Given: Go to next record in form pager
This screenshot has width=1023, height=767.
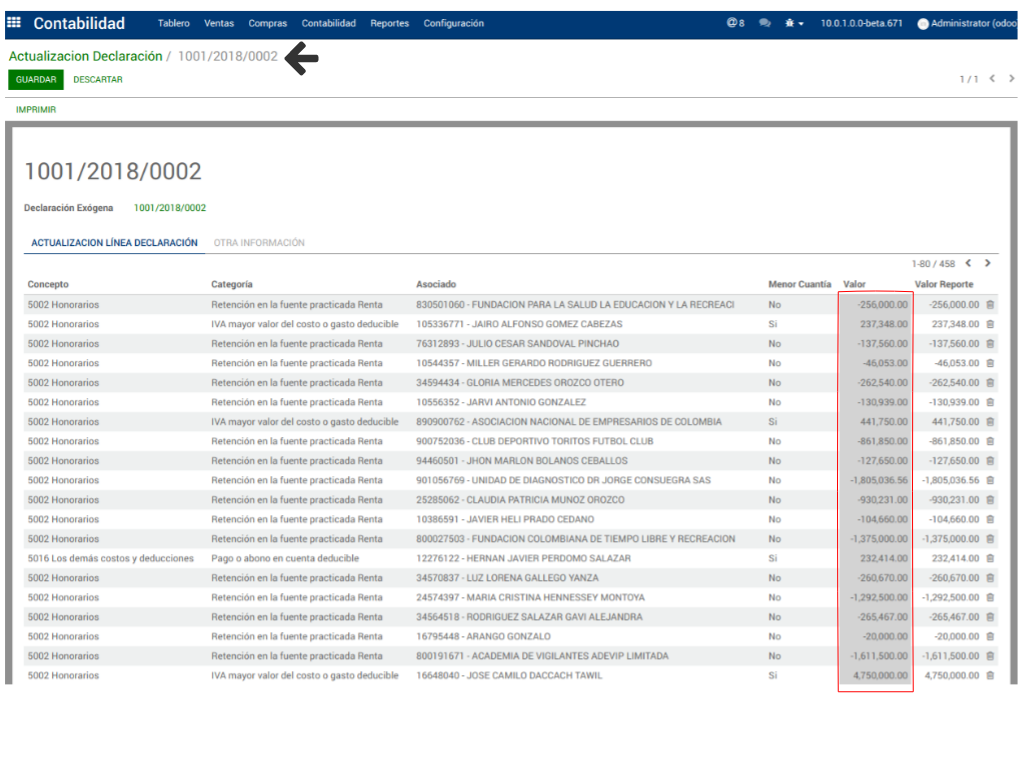Looking at the screenshot, I should tap(1010, 79).
